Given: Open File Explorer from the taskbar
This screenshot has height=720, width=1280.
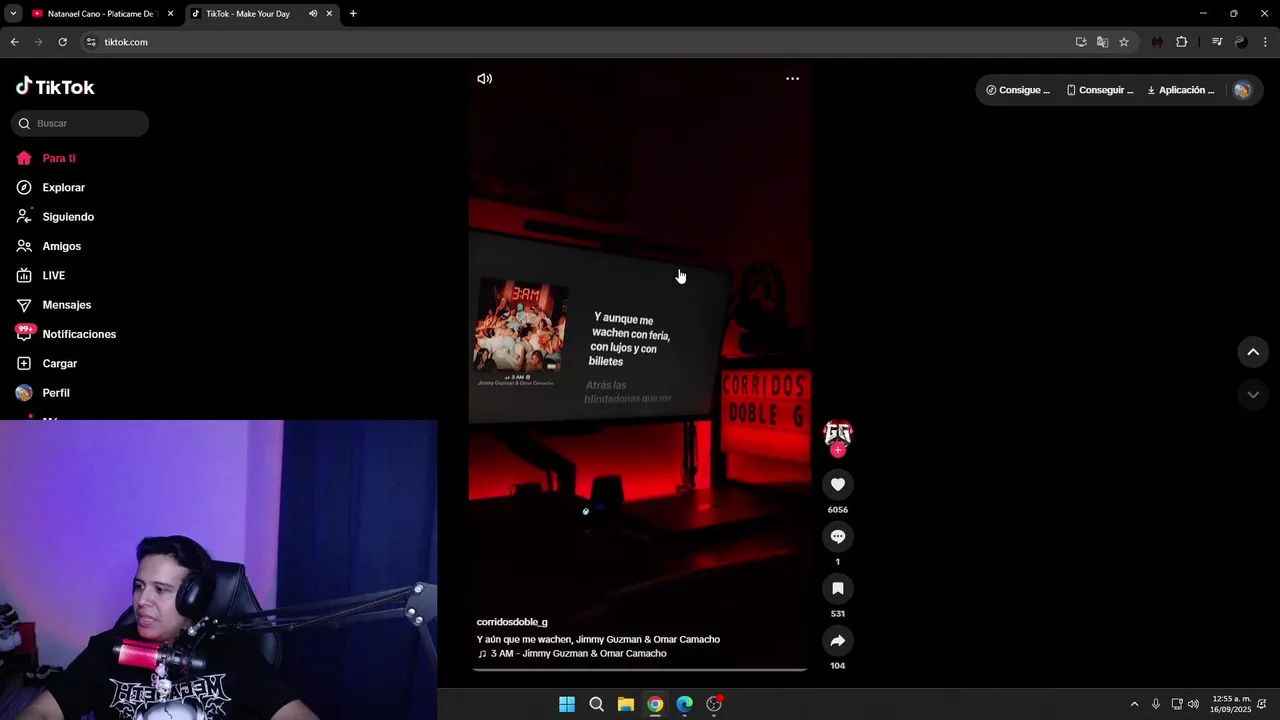Looking at the screenshot, I should coord(625,704).
